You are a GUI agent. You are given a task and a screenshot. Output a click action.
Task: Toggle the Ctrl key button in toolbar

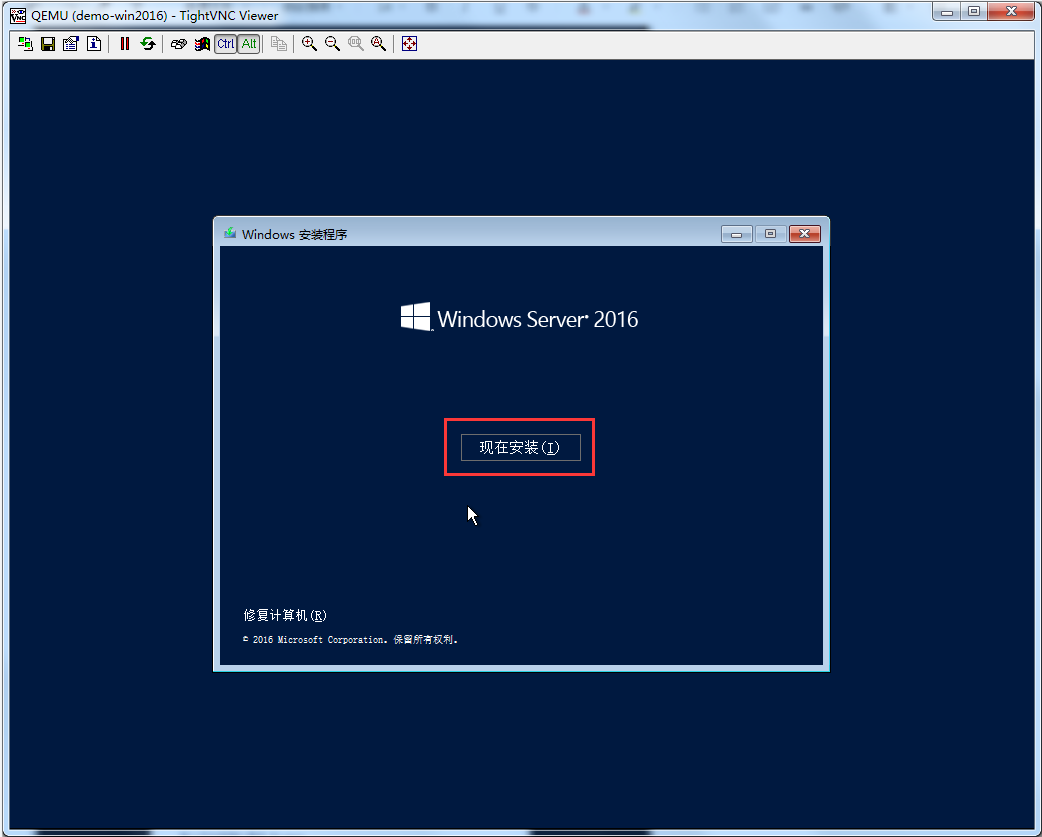tap(225, 44)
